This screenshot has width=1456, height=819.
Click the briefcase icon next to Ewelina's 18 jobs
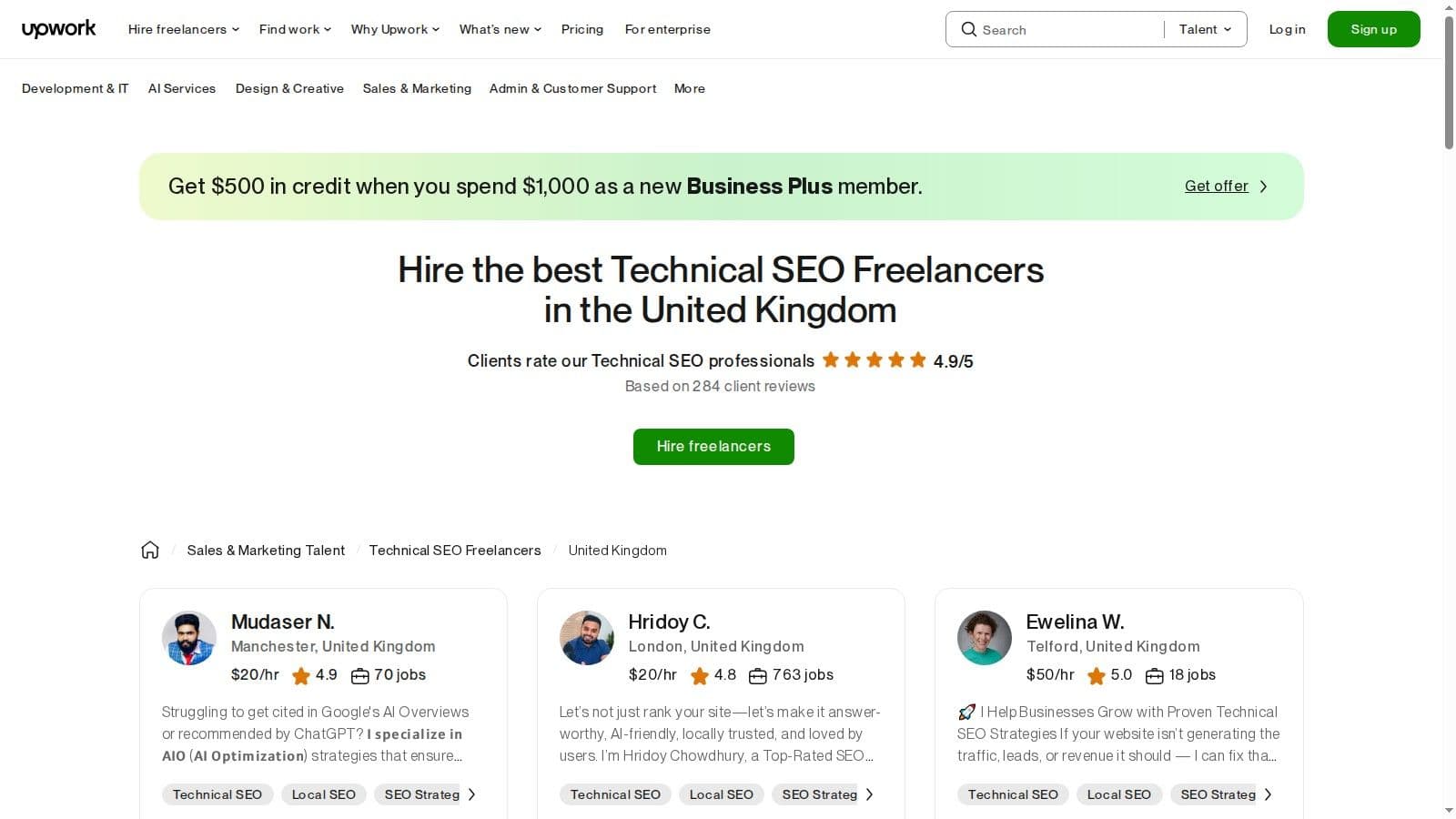click(1154, 675)
